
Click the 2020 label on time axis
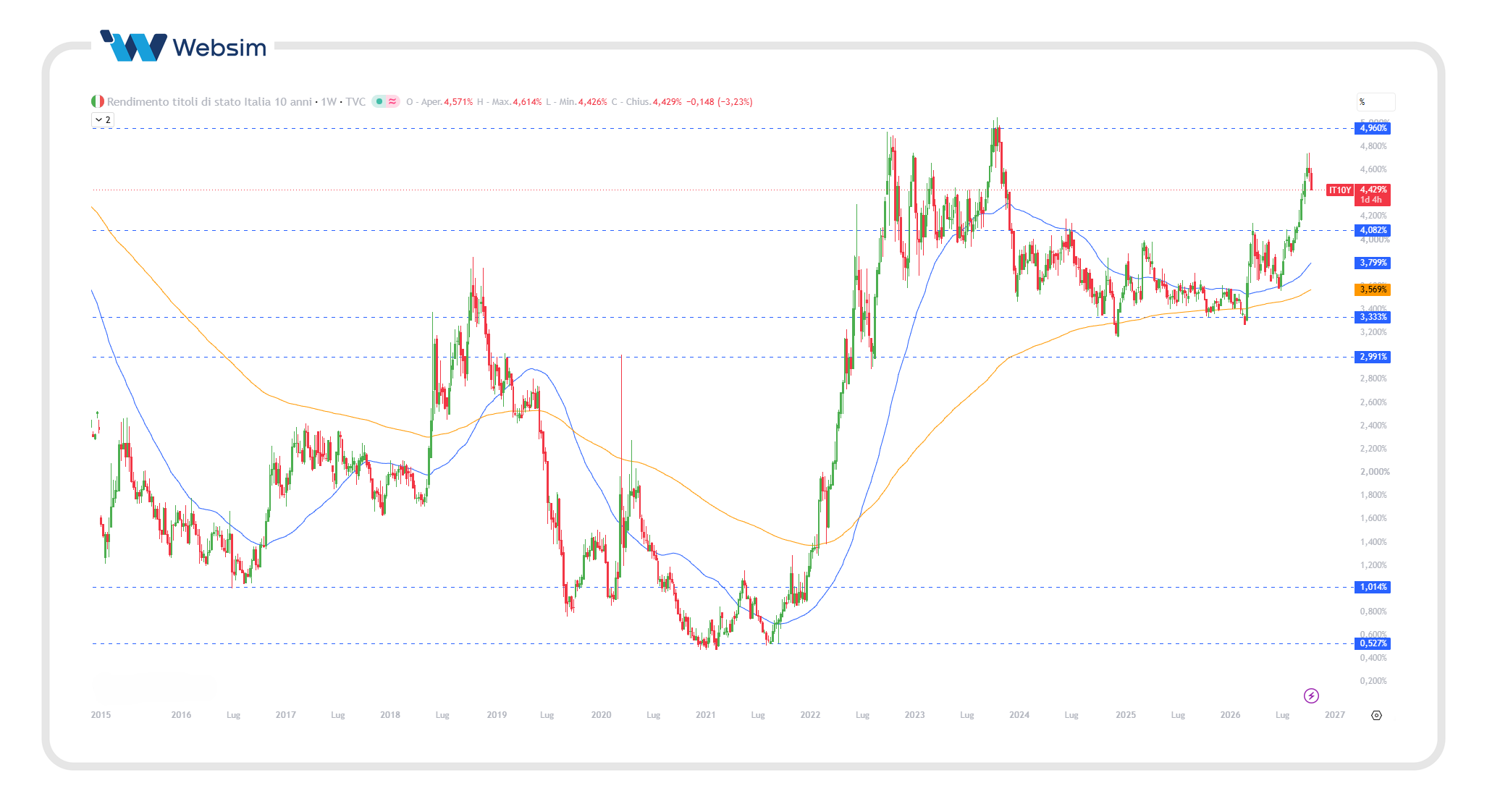tap(601, 715)
